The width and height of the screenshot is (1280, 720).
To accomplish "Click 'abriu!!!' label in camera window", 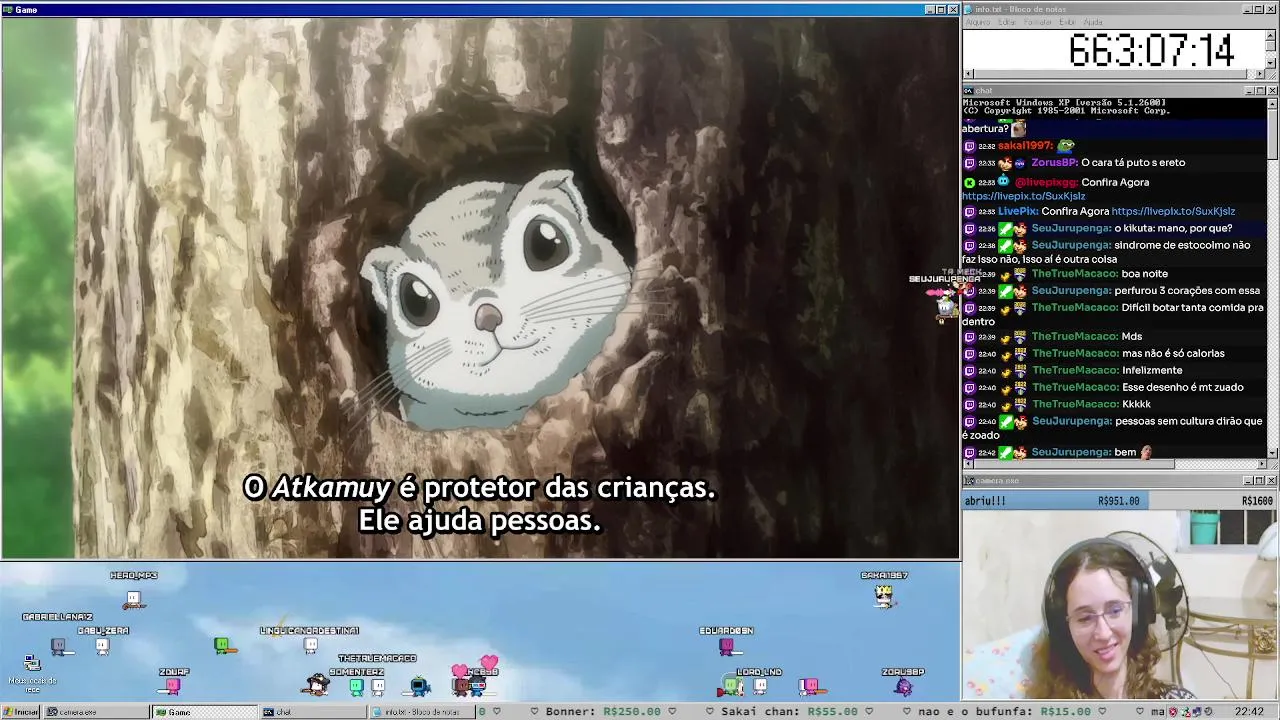I will point(985,501).
